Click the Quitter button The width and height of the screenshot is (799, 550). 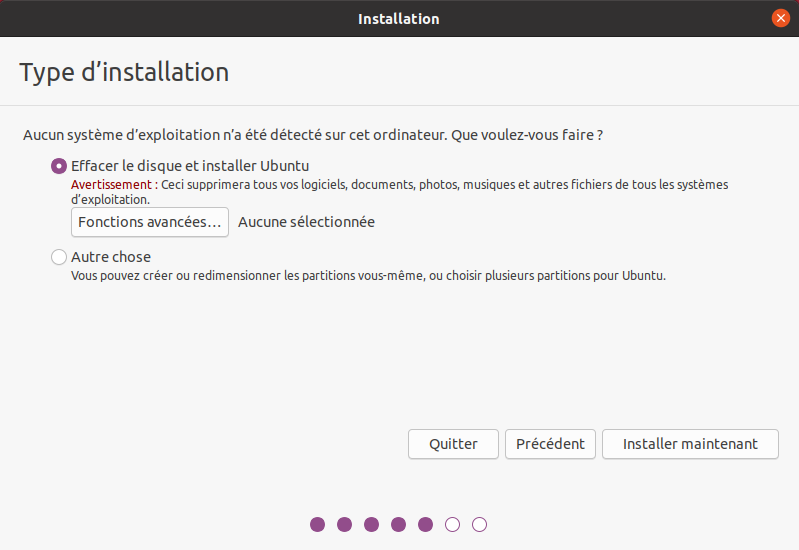pos(453,444)
